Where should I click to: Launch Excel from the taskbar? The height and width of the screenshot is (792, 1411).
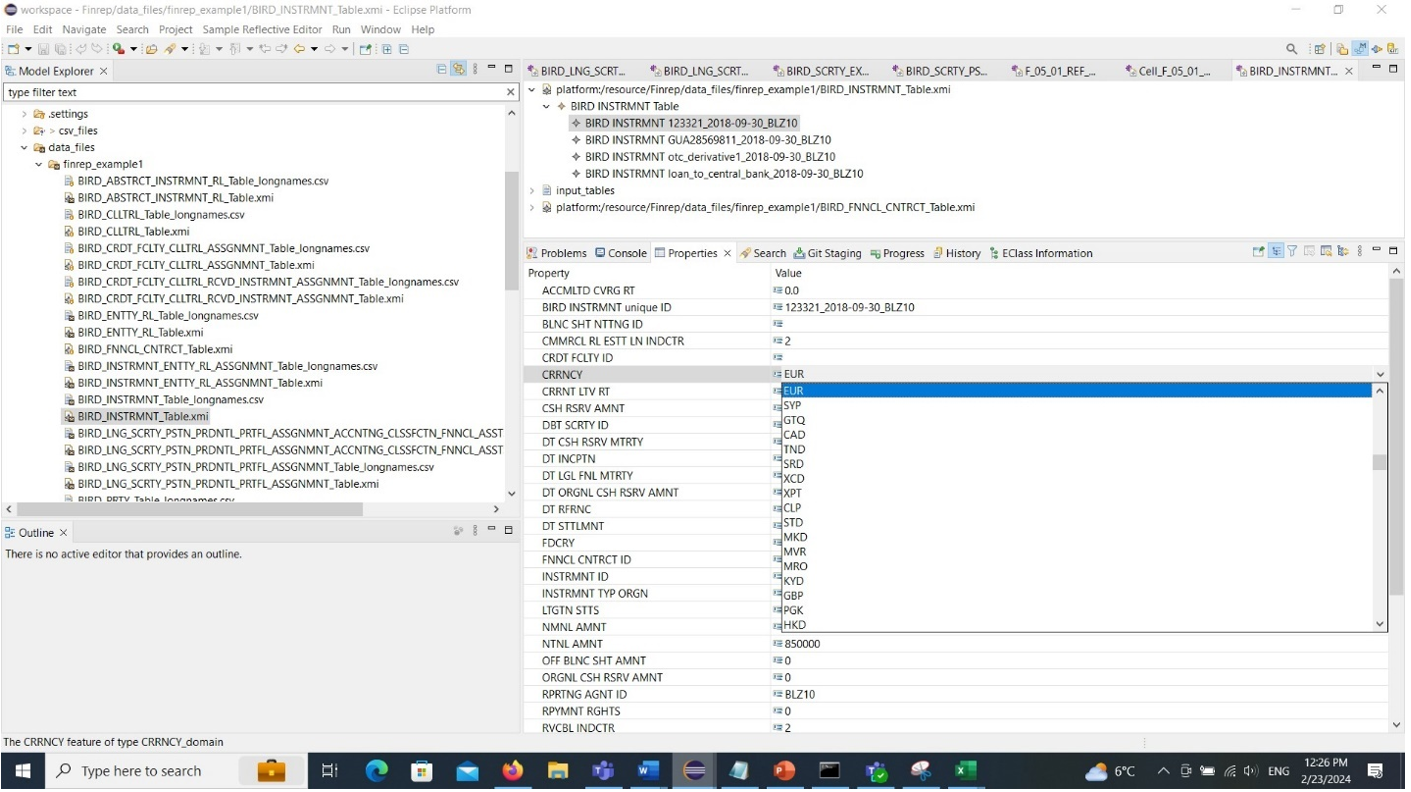pos(965,770)
